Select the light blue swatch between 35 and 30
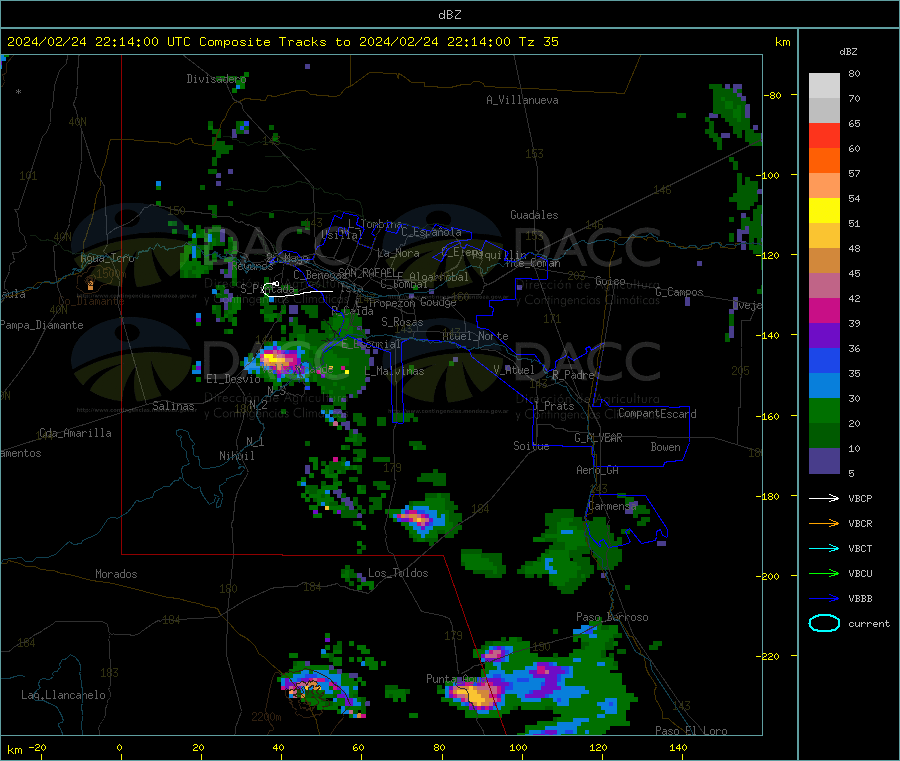900x761 pixels. (x=824, y=386)
